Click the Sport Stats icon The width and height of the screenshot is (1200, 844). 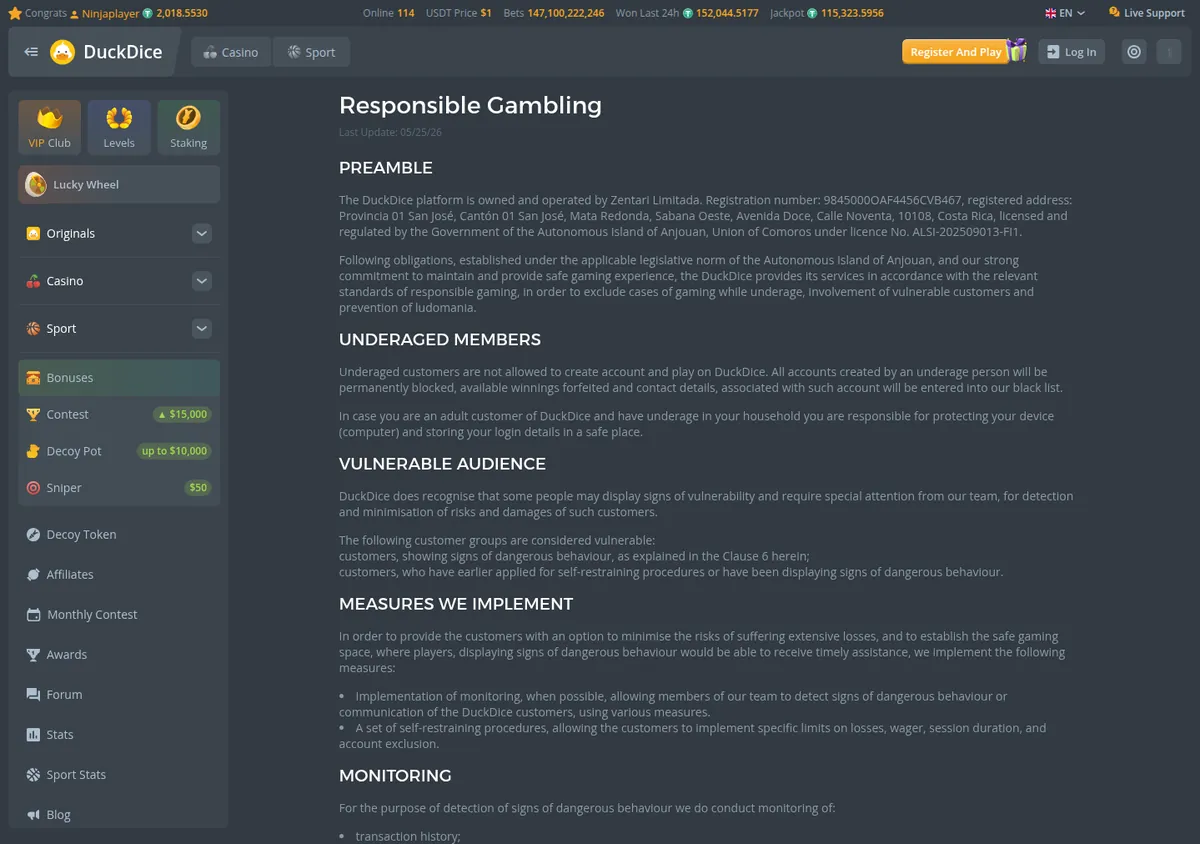33,774
